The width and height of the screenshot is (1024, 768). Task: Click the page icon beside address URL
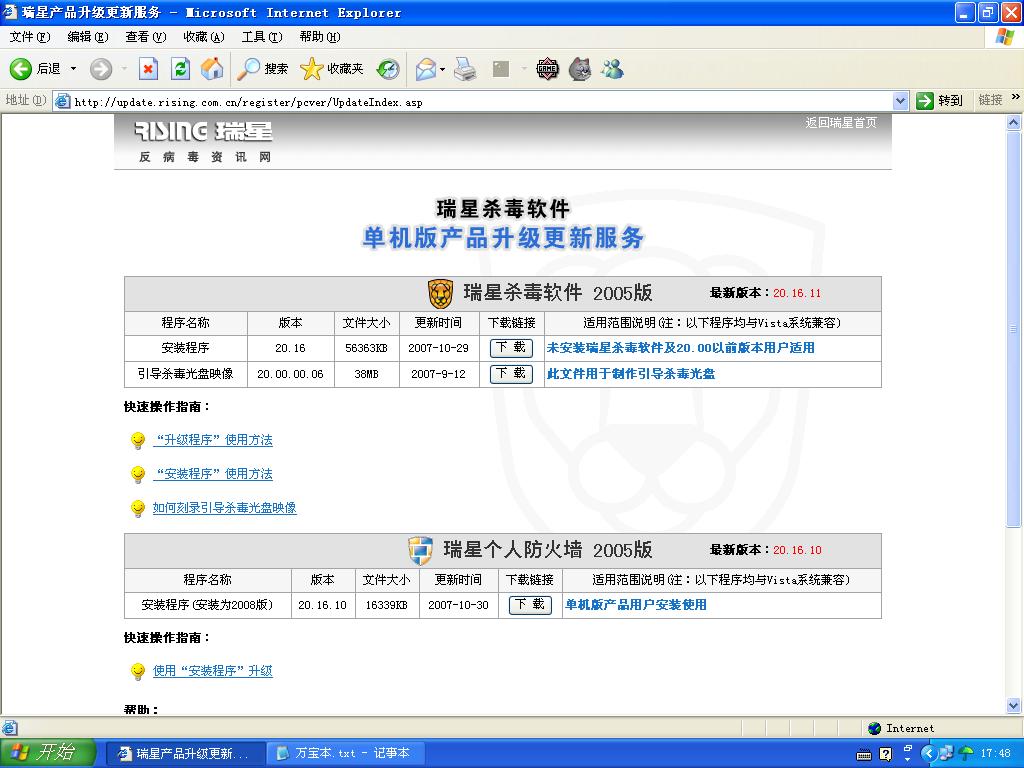pos(62,101)
